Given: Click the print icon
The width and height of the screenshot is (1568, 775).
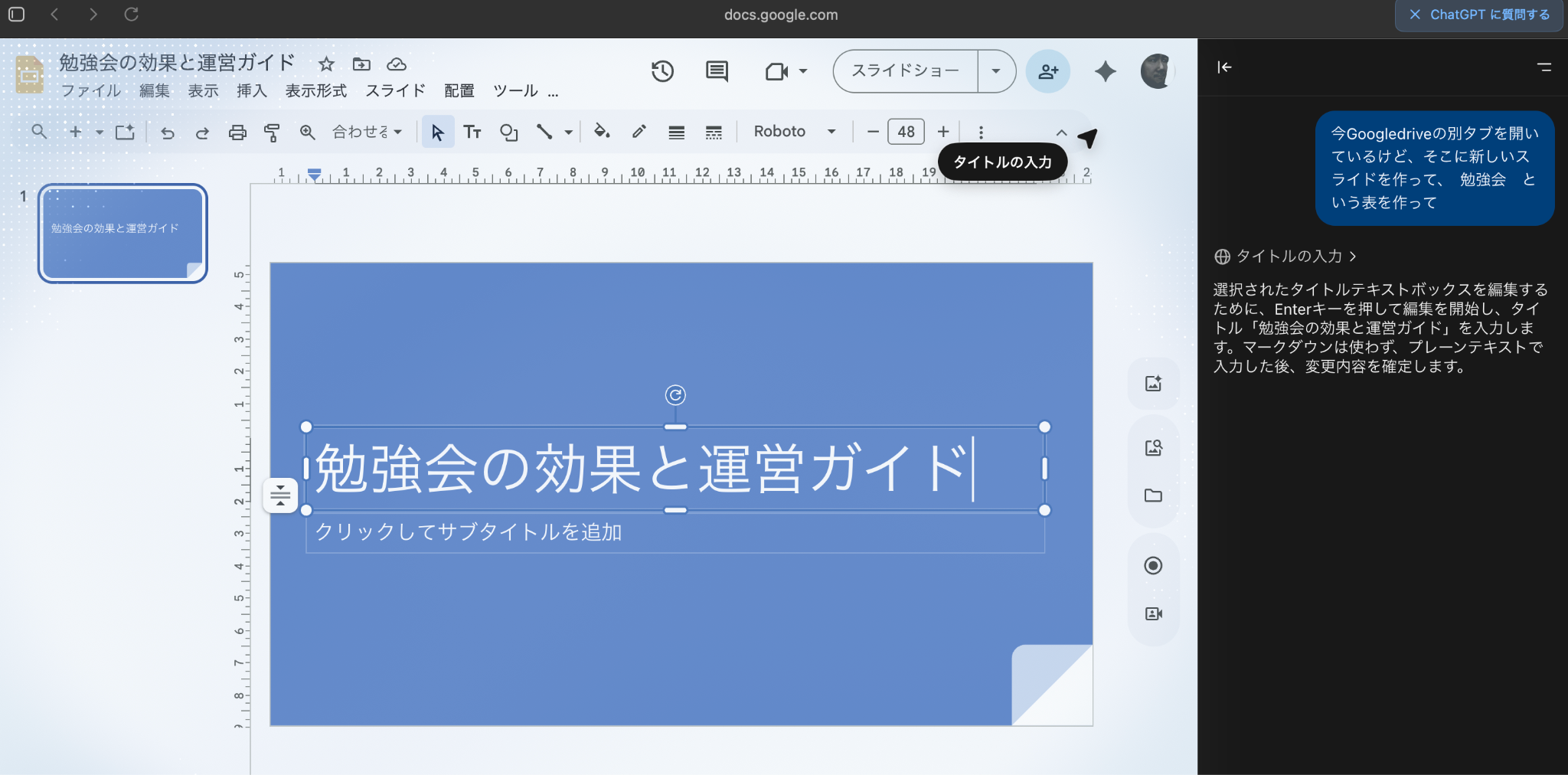Looking at the screenshot, I should point(237,132).
